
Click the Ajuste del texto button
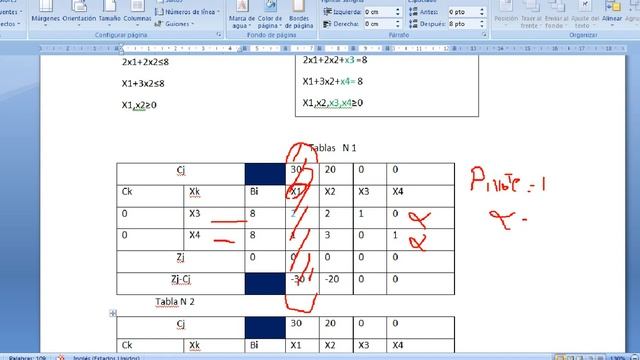(584, 14)
